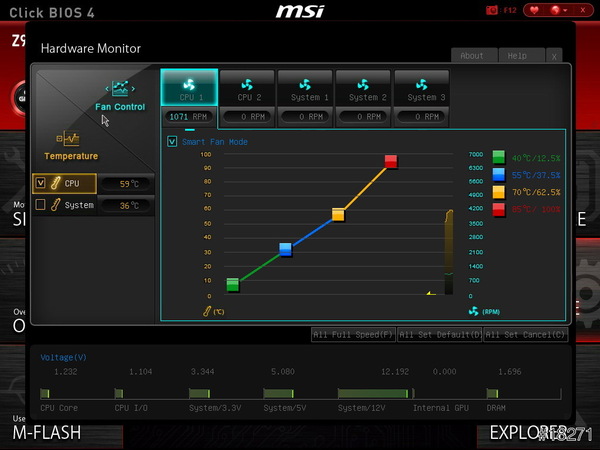This screenshot has height=450, width=600.
Task: Click the right arrow beside Fan Control
Action: pos(133,89)
